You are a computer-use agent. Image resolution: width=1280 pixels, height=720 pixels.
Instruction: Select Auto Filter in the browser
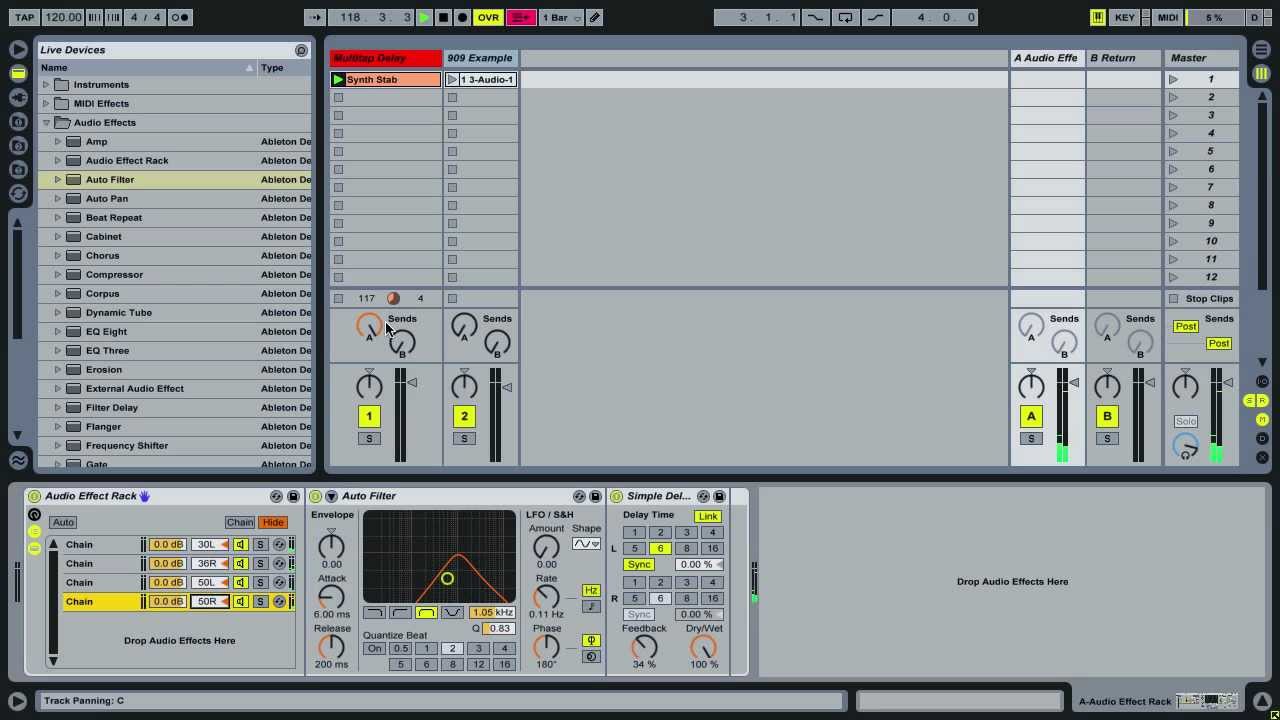(175, 180)
